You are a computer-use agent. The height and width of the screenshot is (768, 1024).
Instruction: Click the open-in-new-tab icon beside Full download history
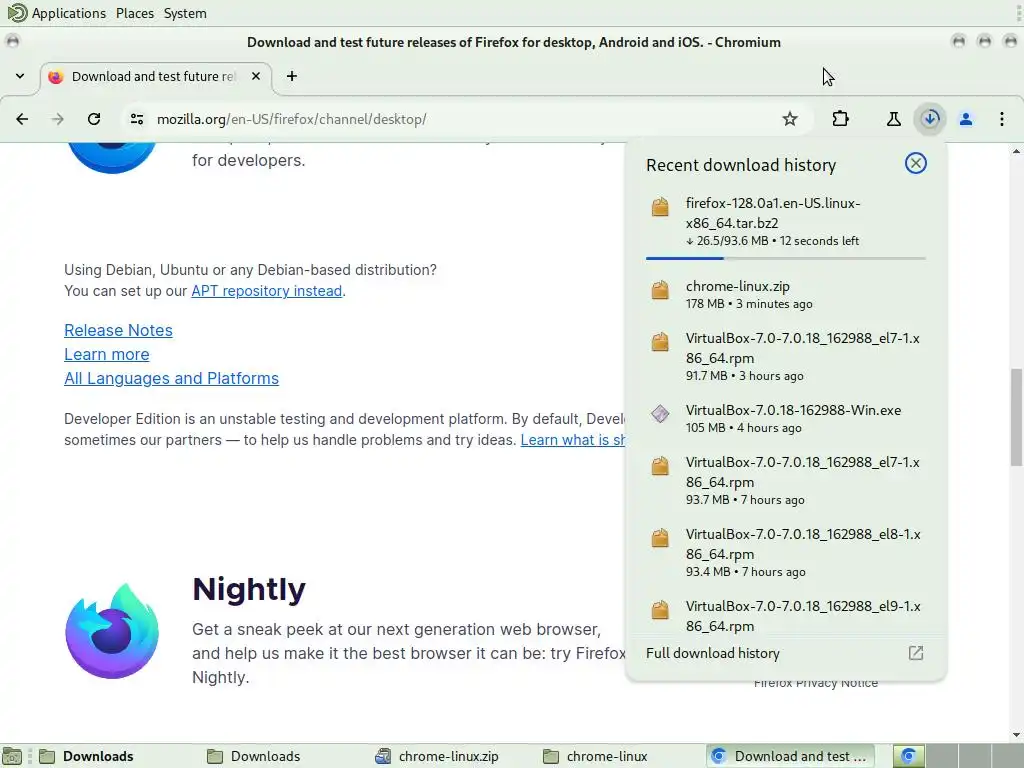tap(916, 653)
